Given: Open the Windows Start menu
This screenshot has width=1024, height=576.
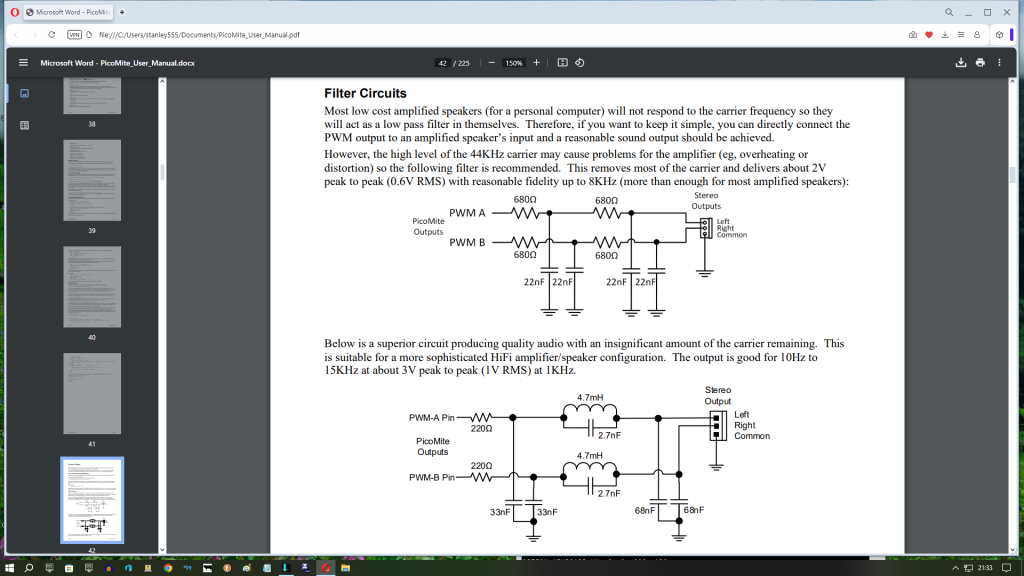Looking at the screenshot, I should click(x=9, y=568).
